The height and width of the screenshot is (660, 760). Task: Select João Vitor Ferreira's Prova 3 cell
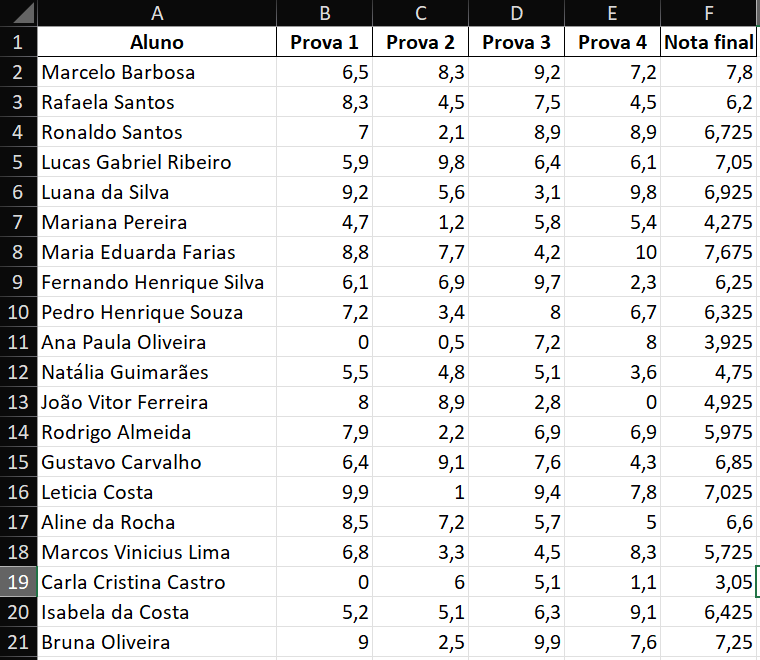[516, 402]
